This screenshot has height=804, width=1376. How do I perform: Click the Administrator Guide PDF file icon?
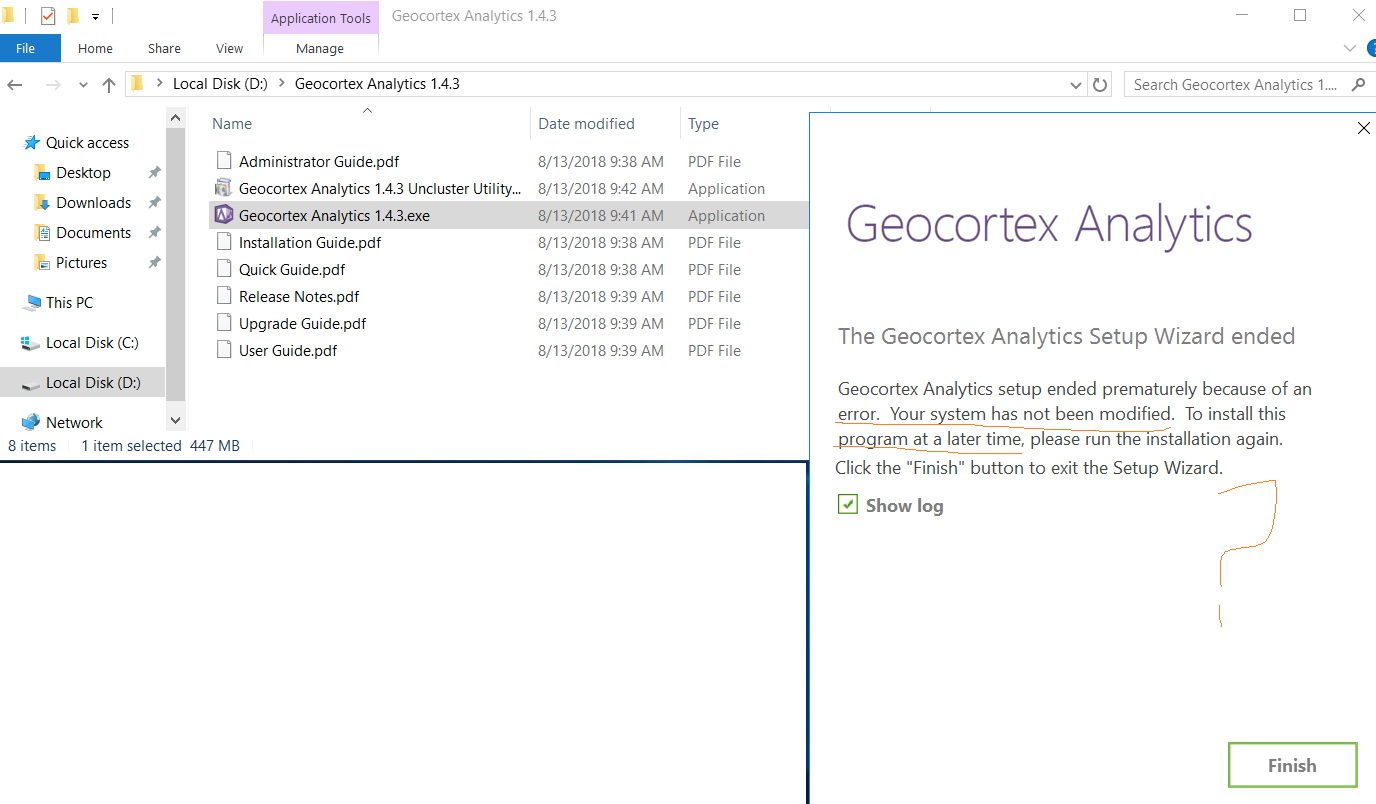tap(223, 161)
